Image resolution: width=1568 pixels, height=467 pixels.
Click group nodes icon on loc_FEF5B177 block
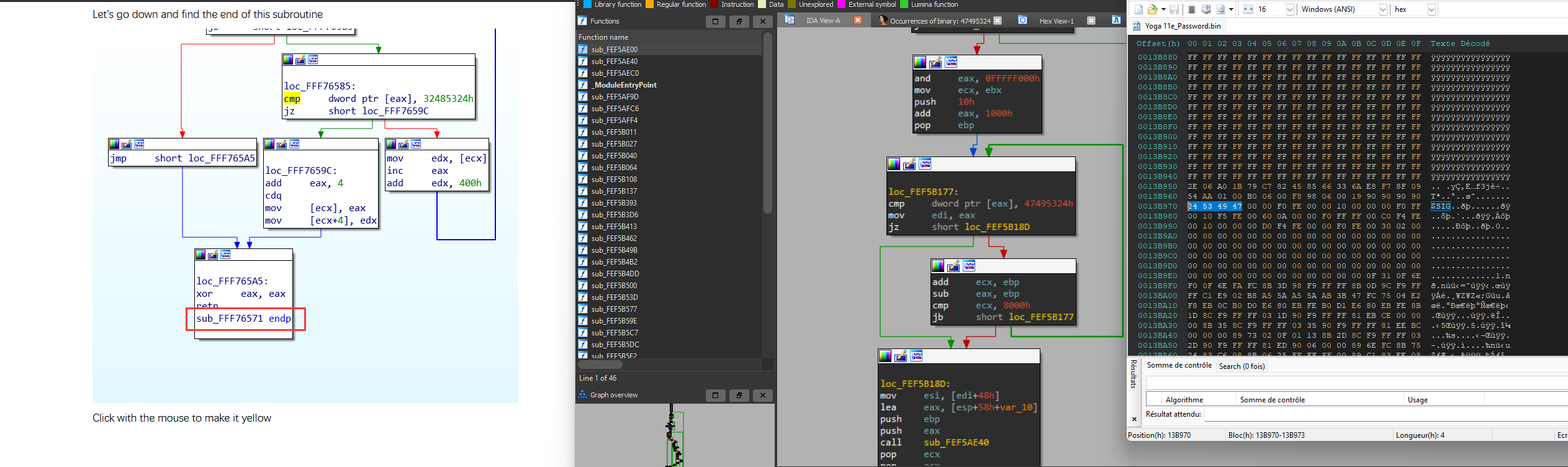pyautogui.click(x=925, y=164)
